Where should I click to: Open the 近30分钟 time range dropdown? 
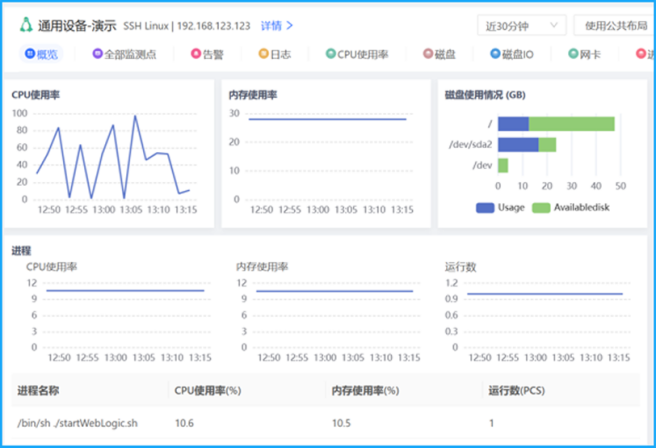[522, 26]
